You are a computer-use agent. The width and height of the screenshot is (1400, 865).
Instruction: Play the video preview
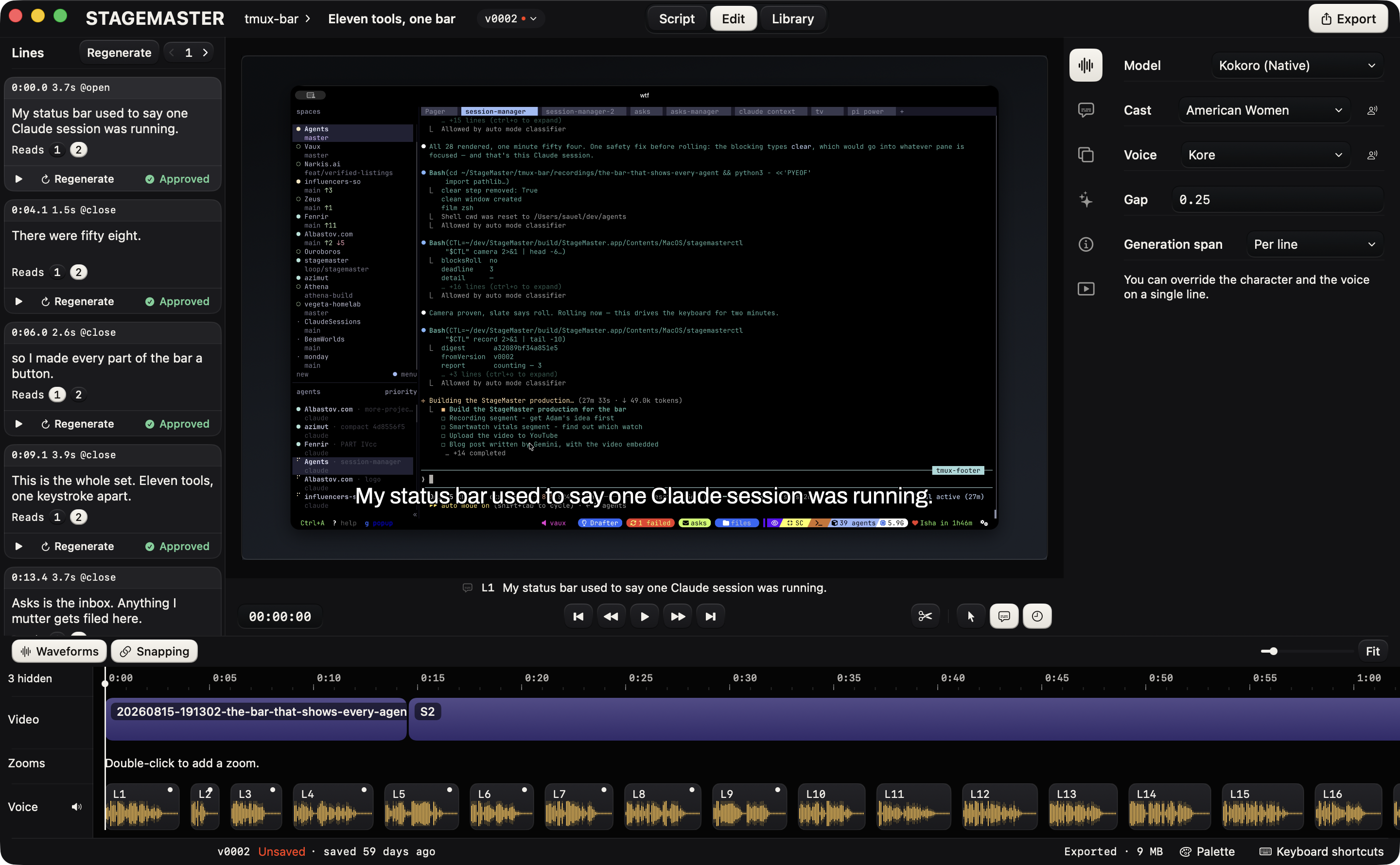pyautogui.click(x=644, y=616)
